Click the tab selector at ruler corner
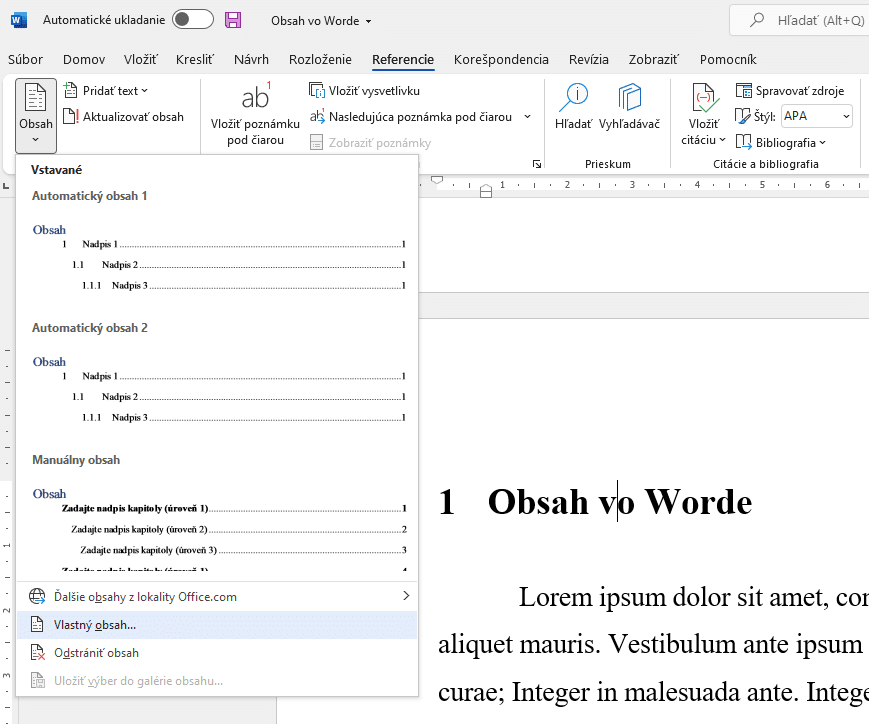This screenshot has height=724, width=869. 7,186
